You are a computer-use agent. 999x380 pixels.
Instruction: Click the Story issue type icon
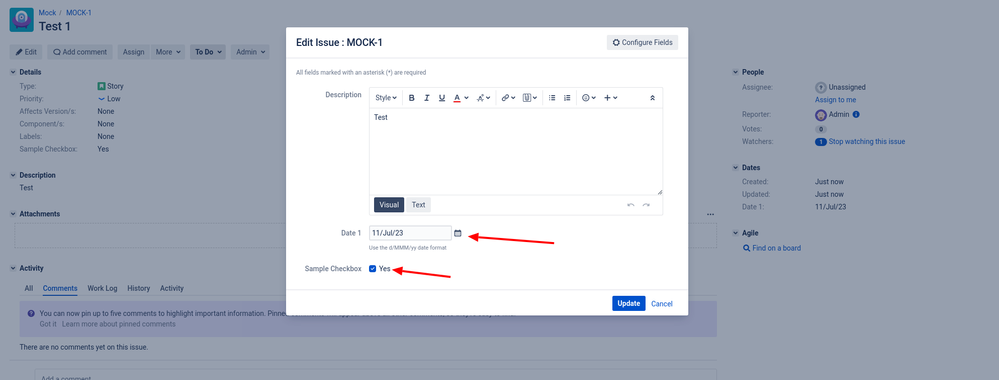tap(101, 86)
